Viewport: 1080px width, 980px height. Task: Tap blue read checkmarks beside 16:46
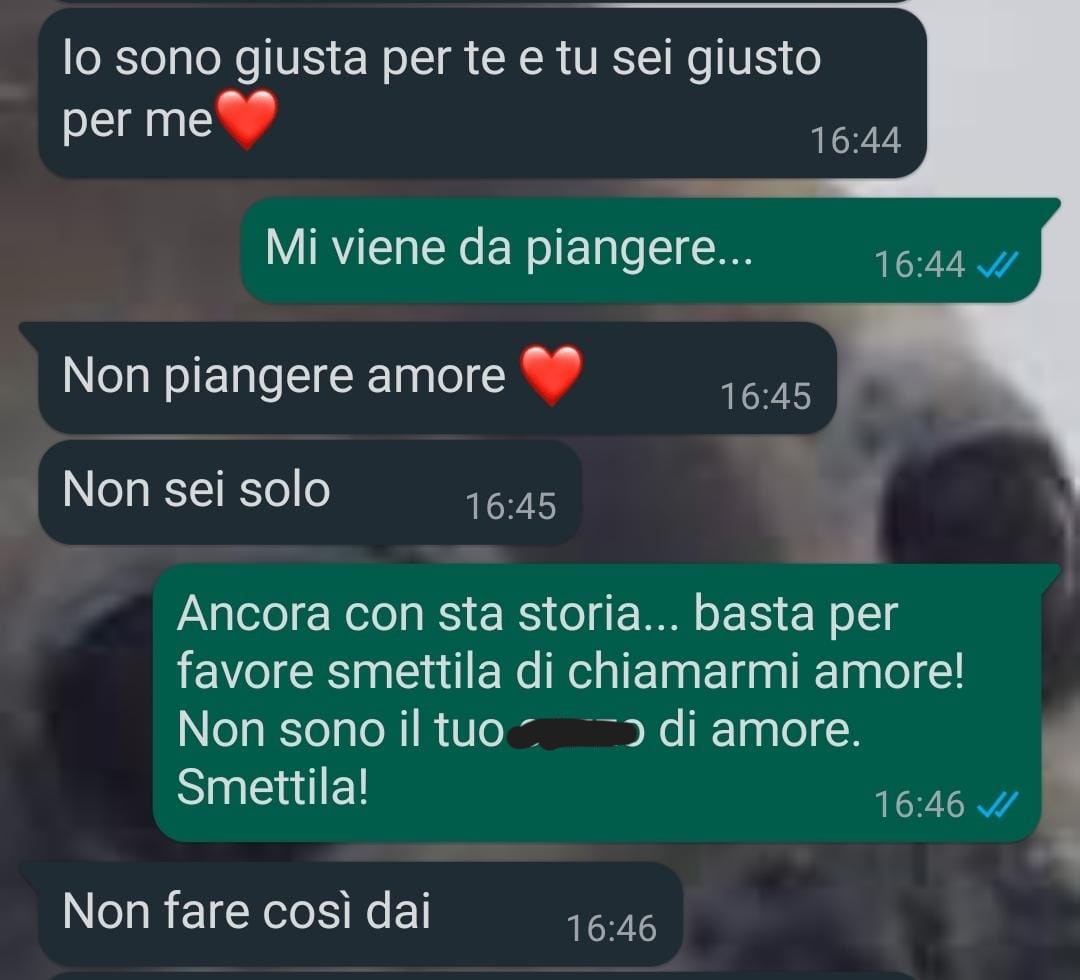click(x=997, y=804)
